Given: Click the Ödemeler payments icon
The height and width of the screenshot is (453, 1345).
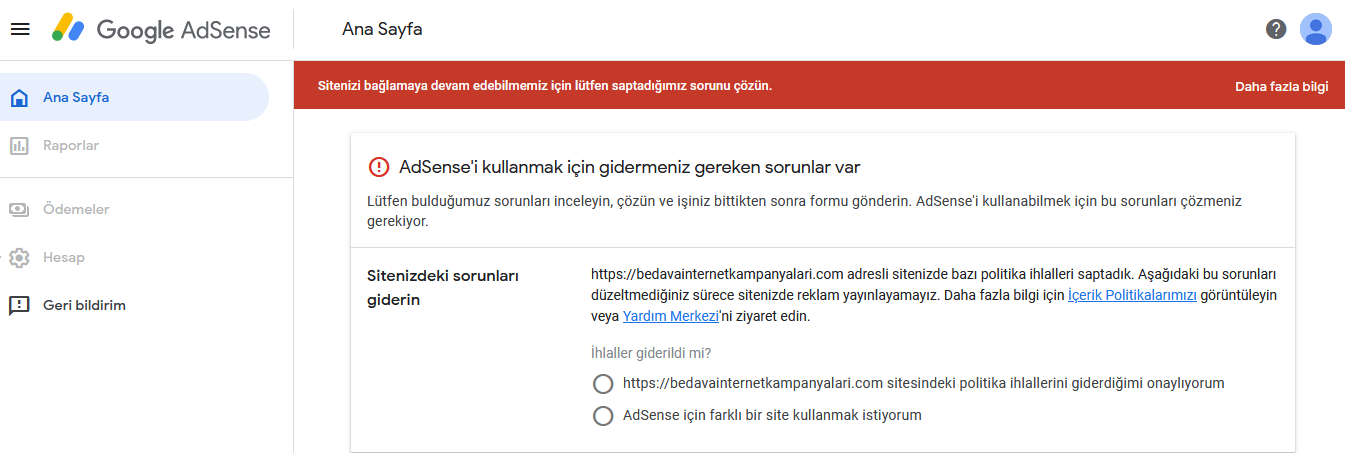Looking at the screenshot, I should pyautogui.click(x=18, y=210).
